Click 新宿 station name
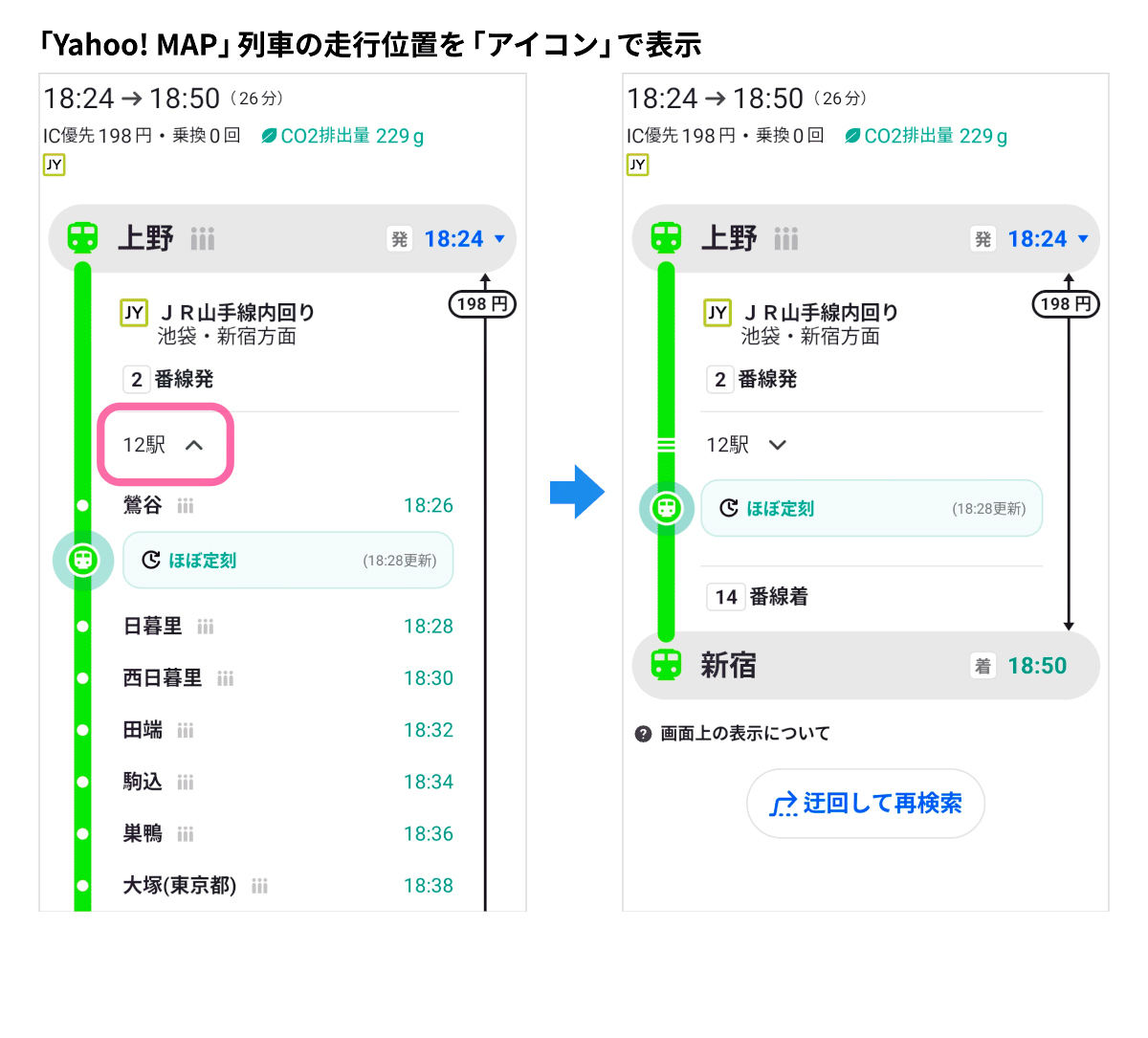 [x=729, y=665]
